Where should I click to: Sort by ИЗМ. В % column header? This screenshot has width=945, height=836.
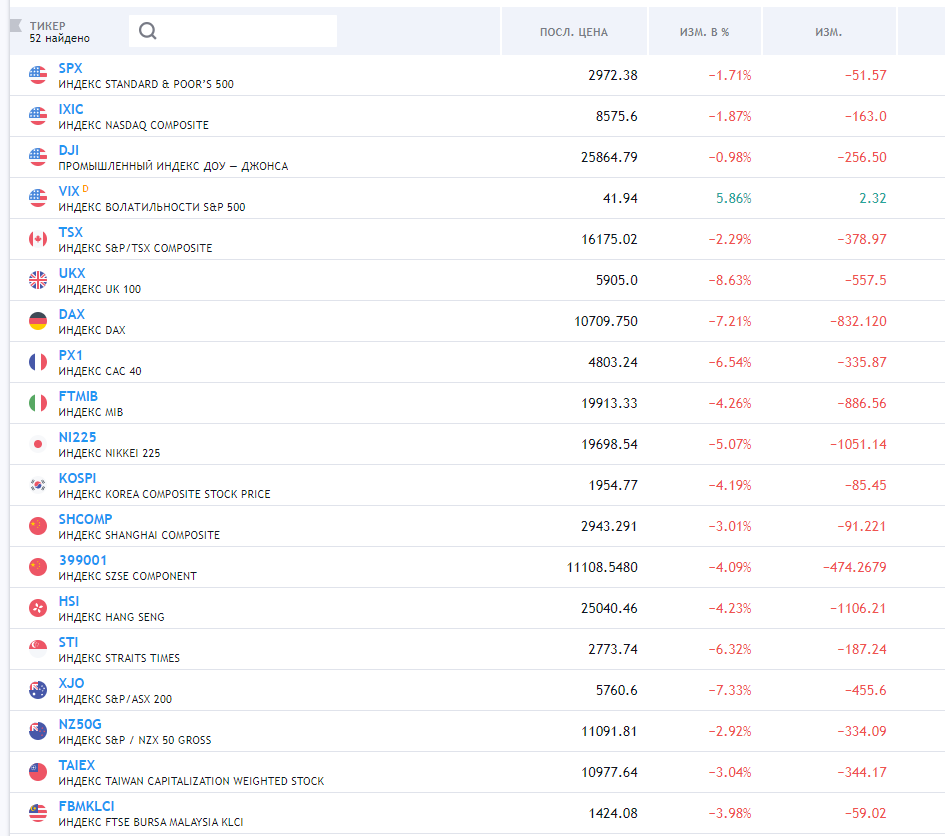(704, 32)
